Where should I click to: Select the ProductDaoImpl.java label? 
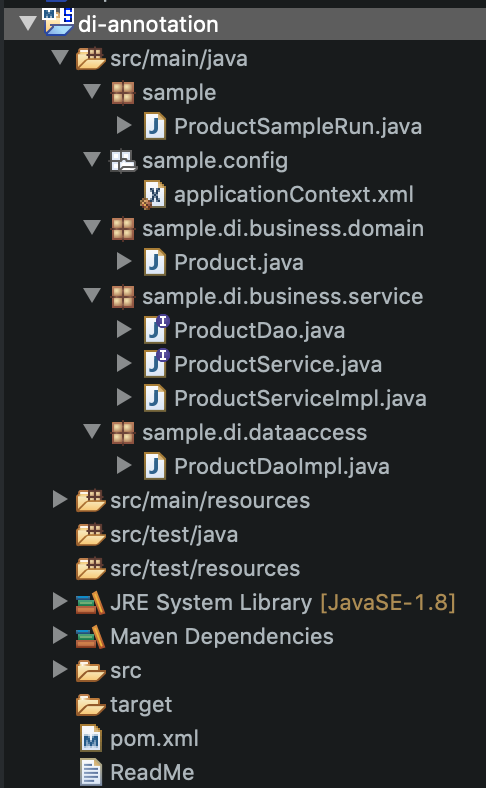pos(282,466)
